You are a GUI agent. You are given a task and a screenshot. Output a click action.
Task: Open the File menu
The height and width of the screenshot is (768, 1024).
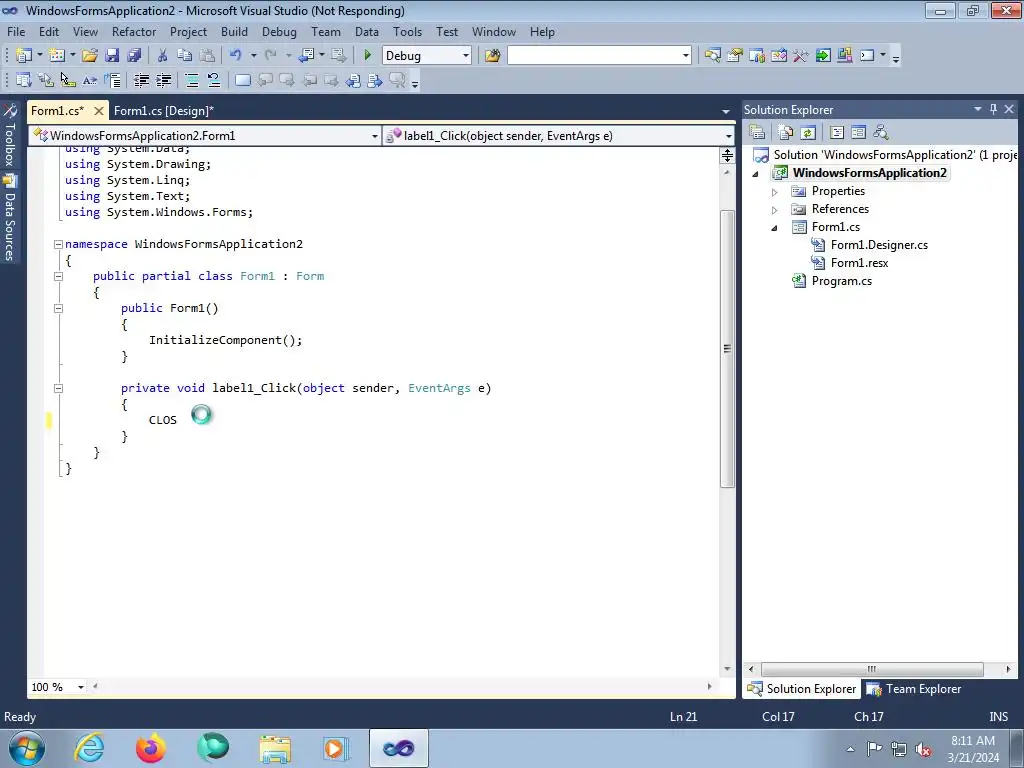click(16, 31)
